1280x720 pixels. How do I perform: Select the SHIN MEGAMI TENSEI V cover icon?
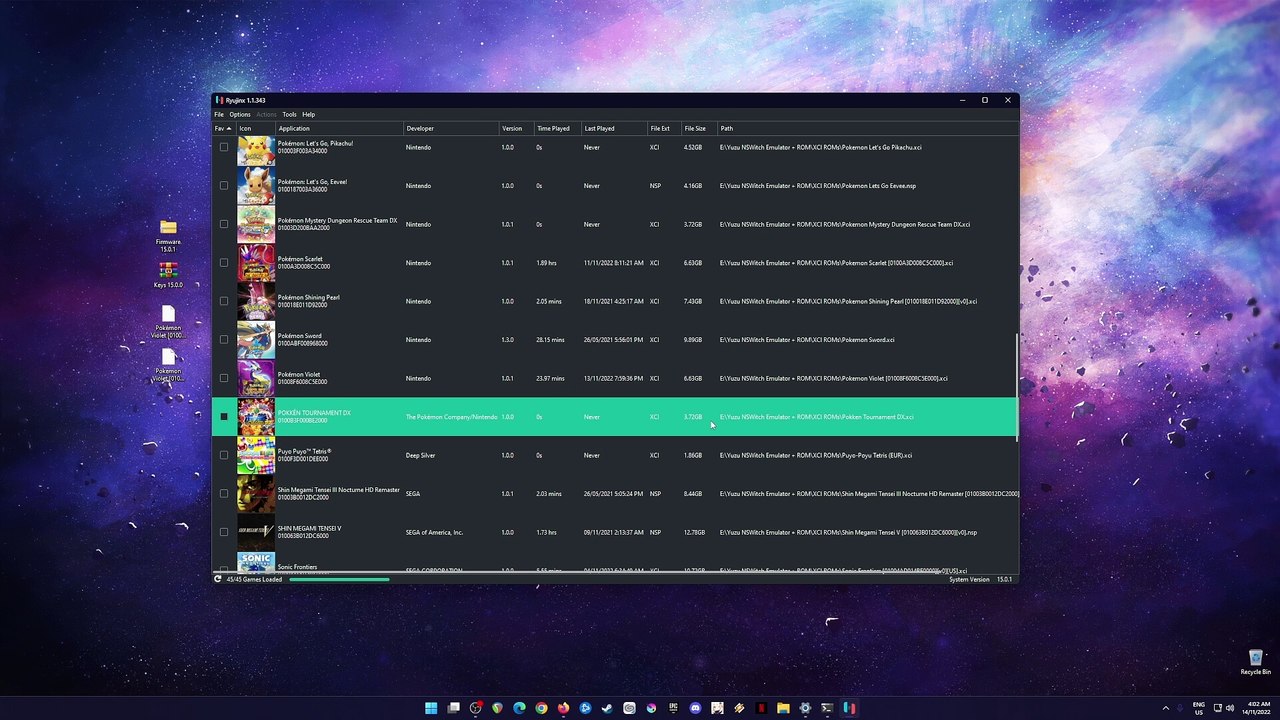pyautogui.click(x=256, y=532)
